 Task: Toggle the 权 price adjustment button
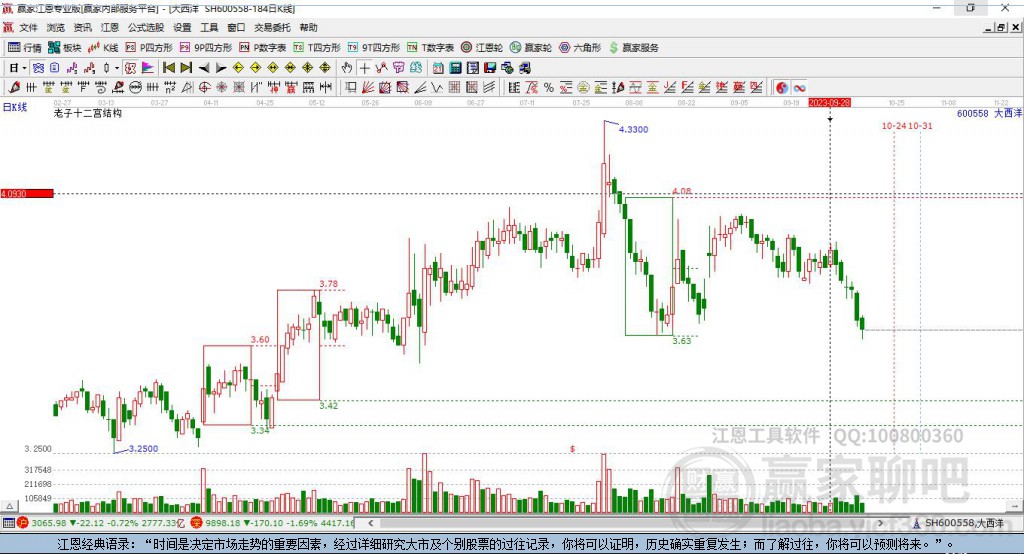coord(131,68)
